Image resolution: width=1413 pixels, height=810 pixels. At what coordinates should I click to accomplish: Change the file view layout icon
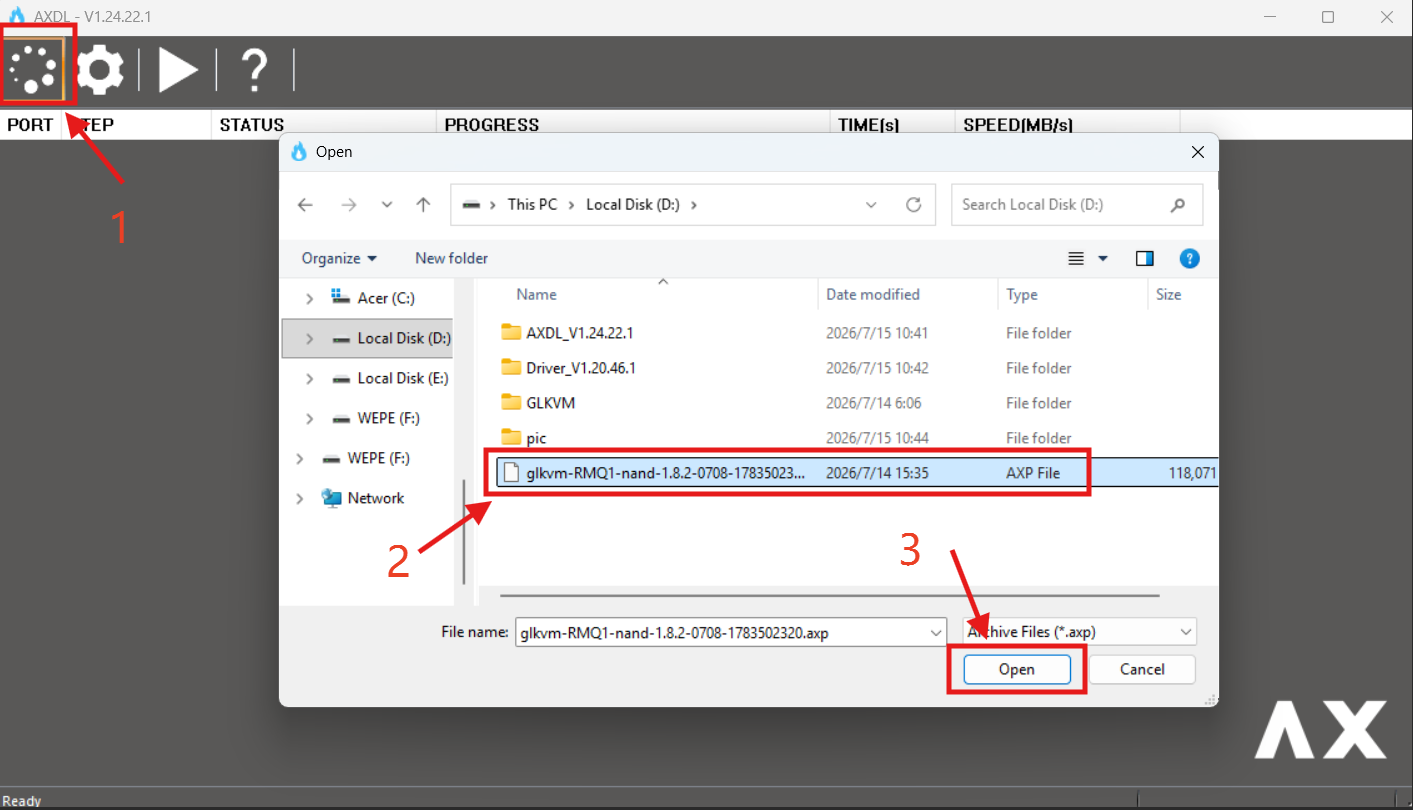pos(1076,258)
